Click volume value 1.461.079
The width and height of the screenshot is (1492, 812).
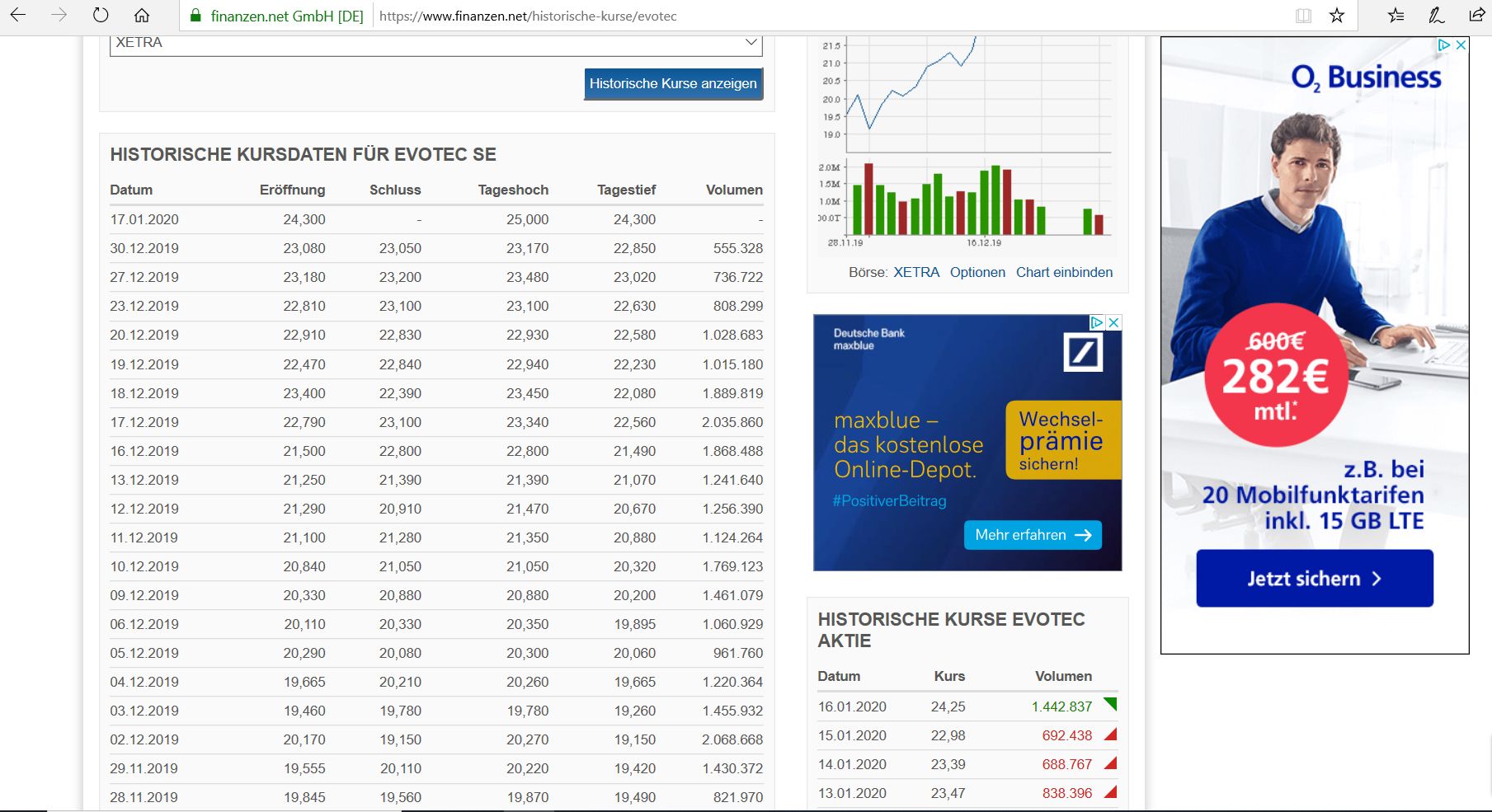732,595
